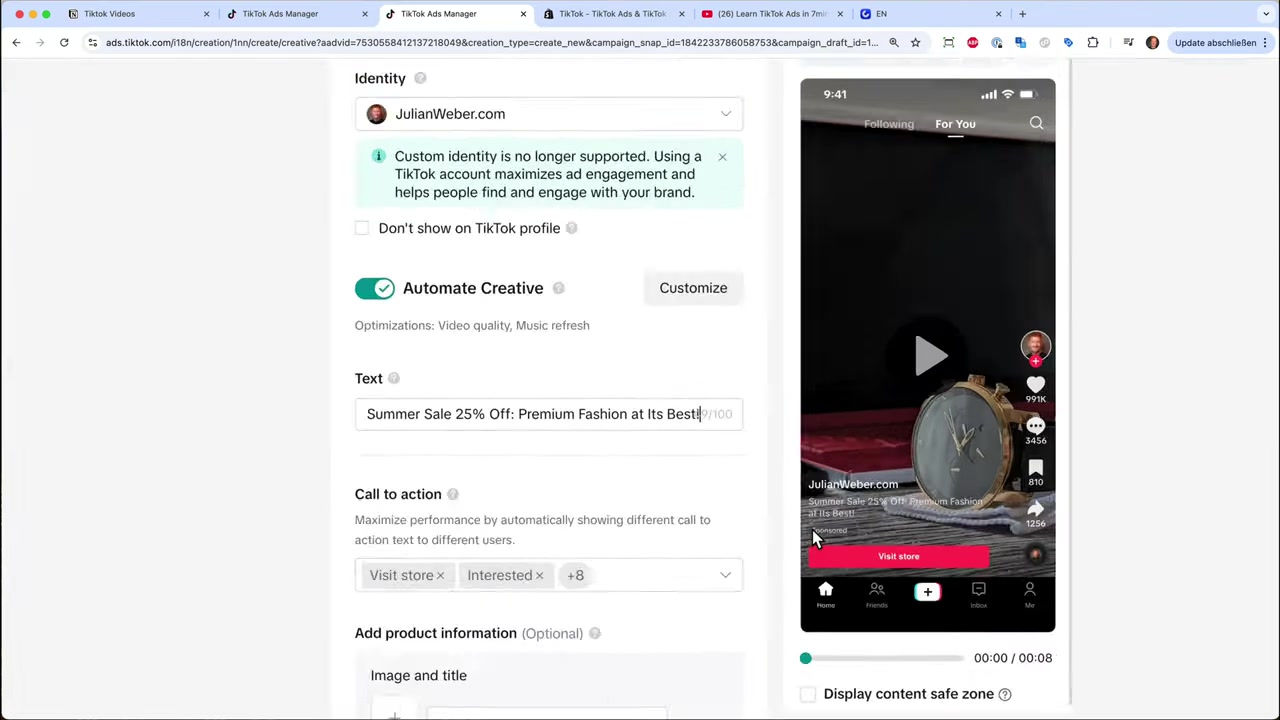Bookmark page with star icon
The image size is (1280, 720).
click(915, 43)
